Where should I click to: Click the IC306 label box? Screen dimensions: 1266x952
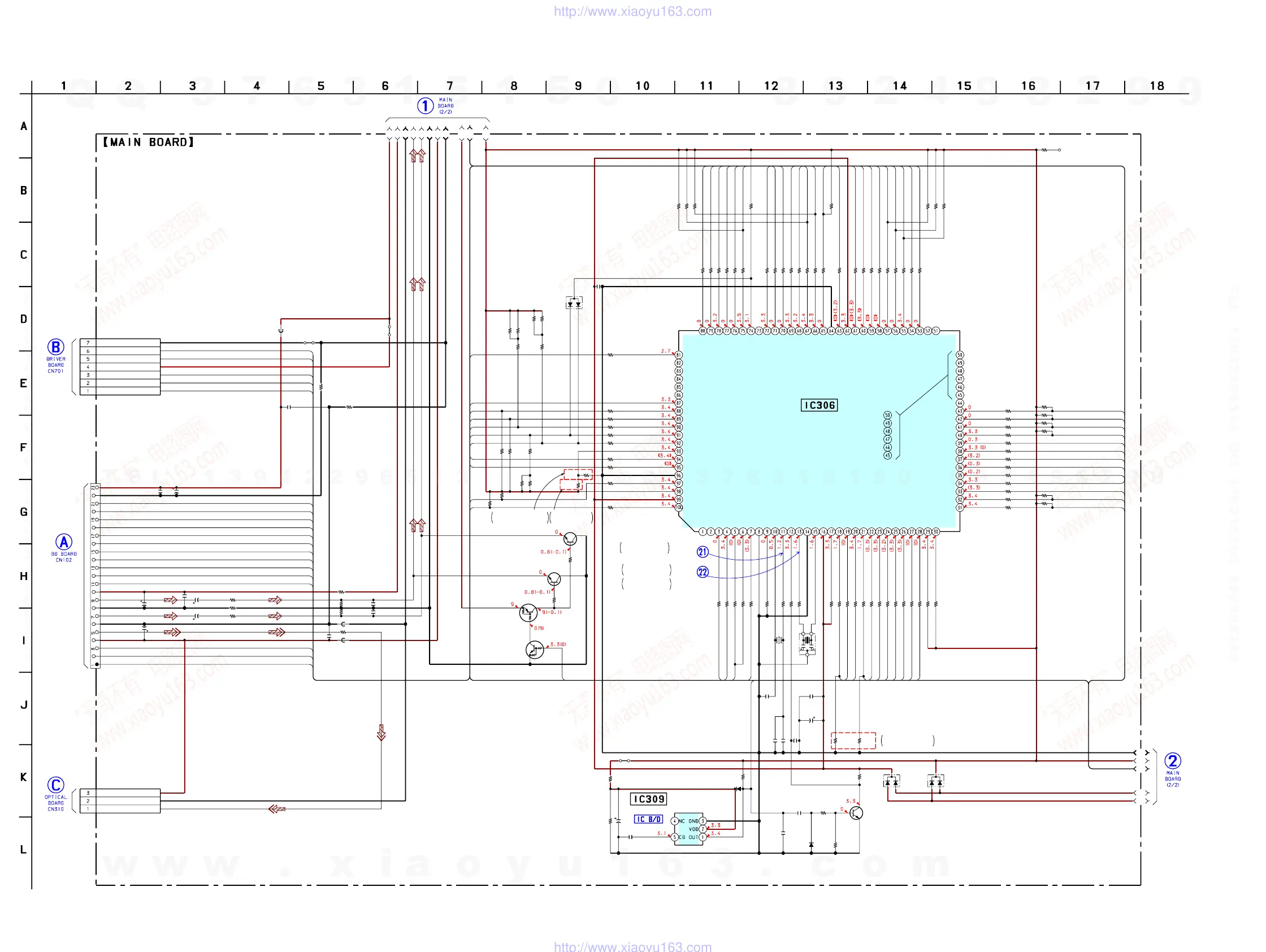coord(819,405)
